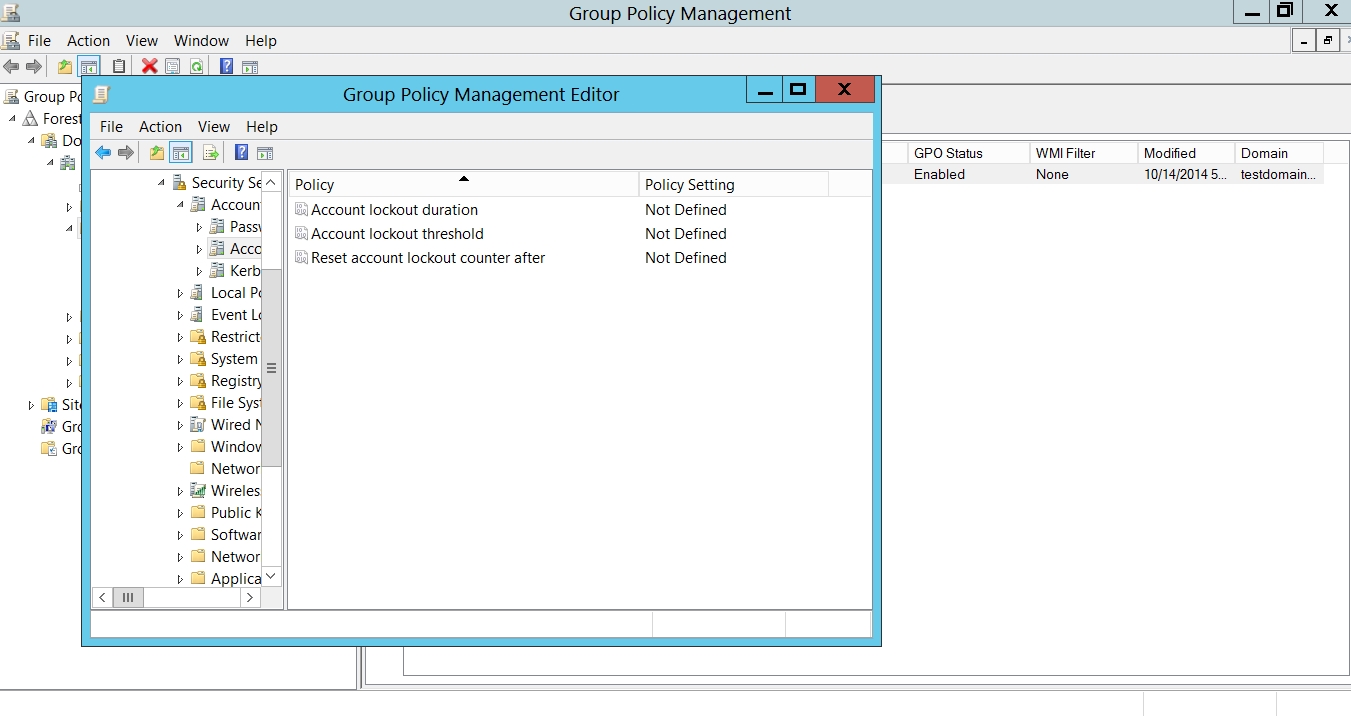This screenshot has height=716, width=1351.
Task: Click the tree pane vertical scrollbar thumb
Action: [x=271, y=368]
